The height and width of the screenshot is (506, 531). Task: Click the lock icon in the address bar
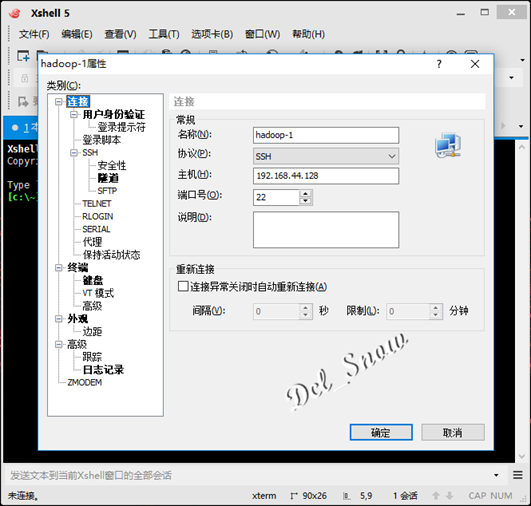tap(24, 78)
